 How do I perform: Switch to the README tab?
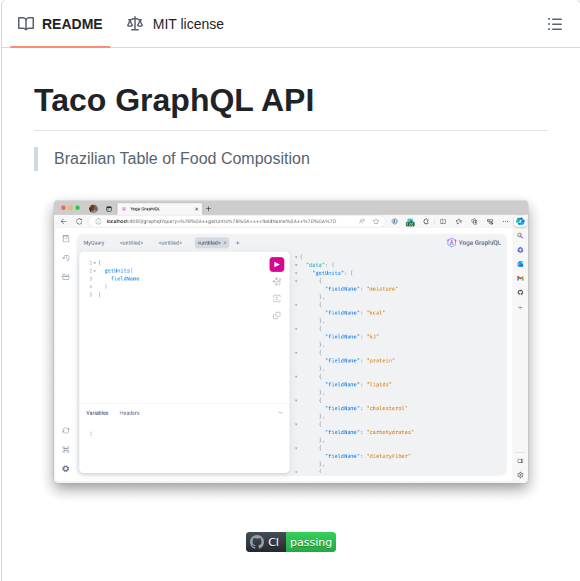(x=60, y=24)
